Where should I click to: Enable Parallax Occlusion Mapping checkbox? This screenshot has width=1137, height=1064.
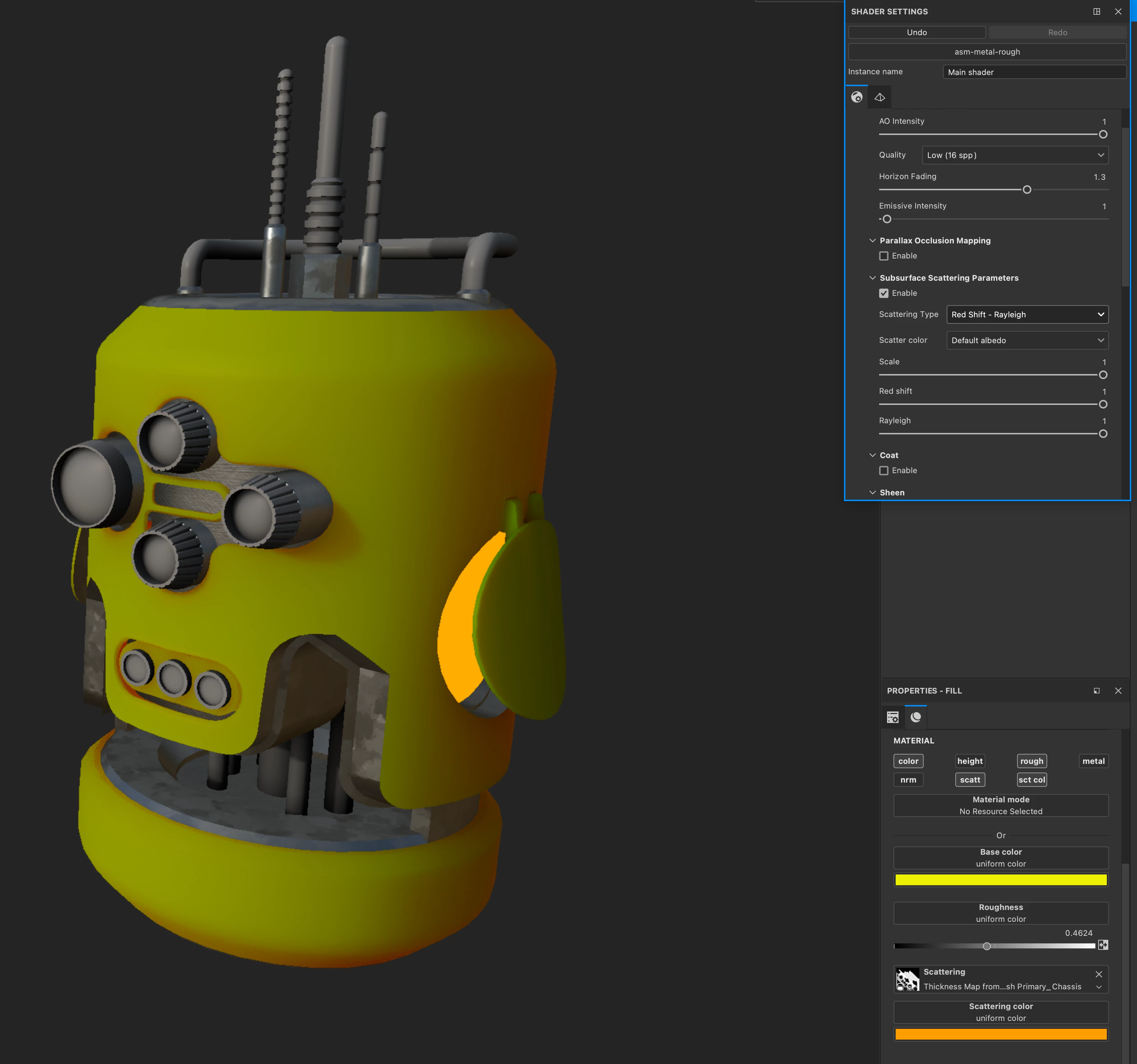coord(883,256)
